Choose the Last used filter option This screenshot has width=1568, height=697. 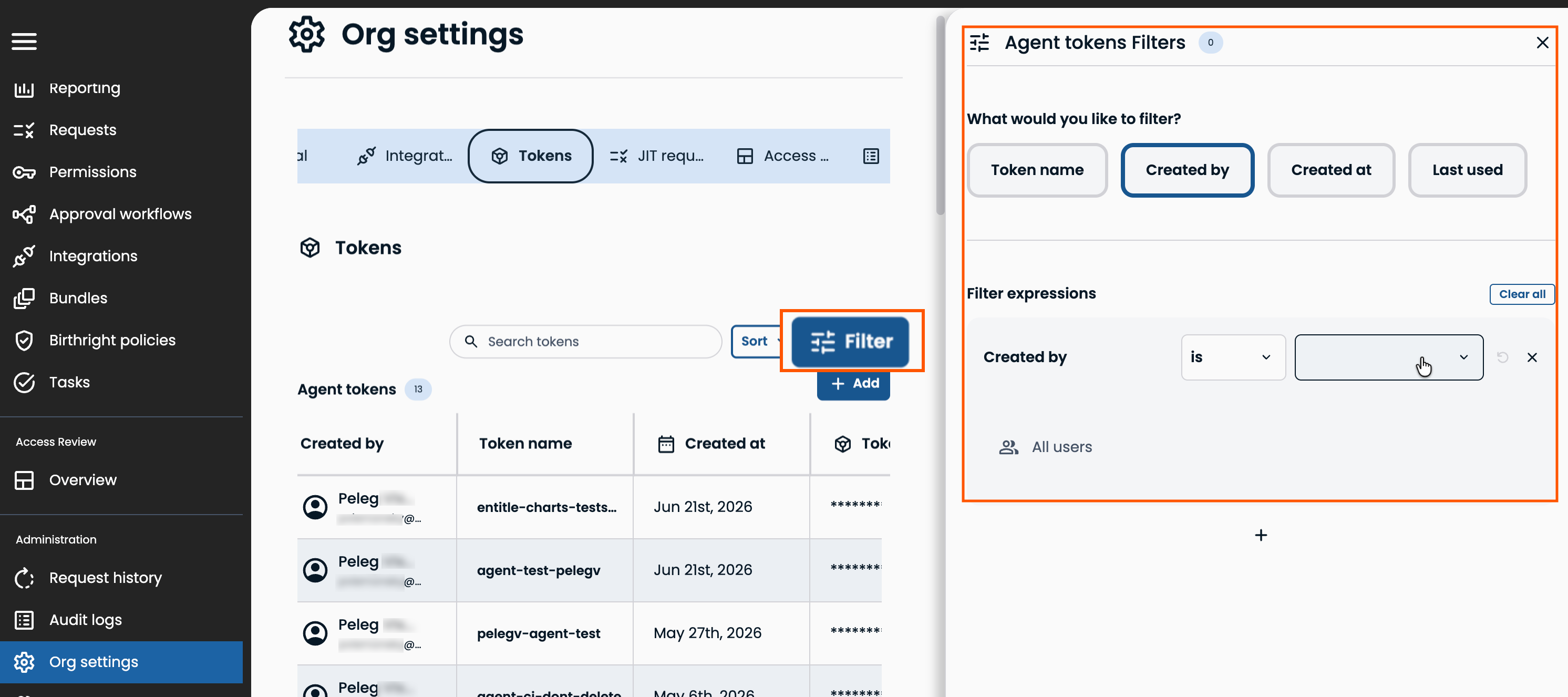tap(1467, 170)
